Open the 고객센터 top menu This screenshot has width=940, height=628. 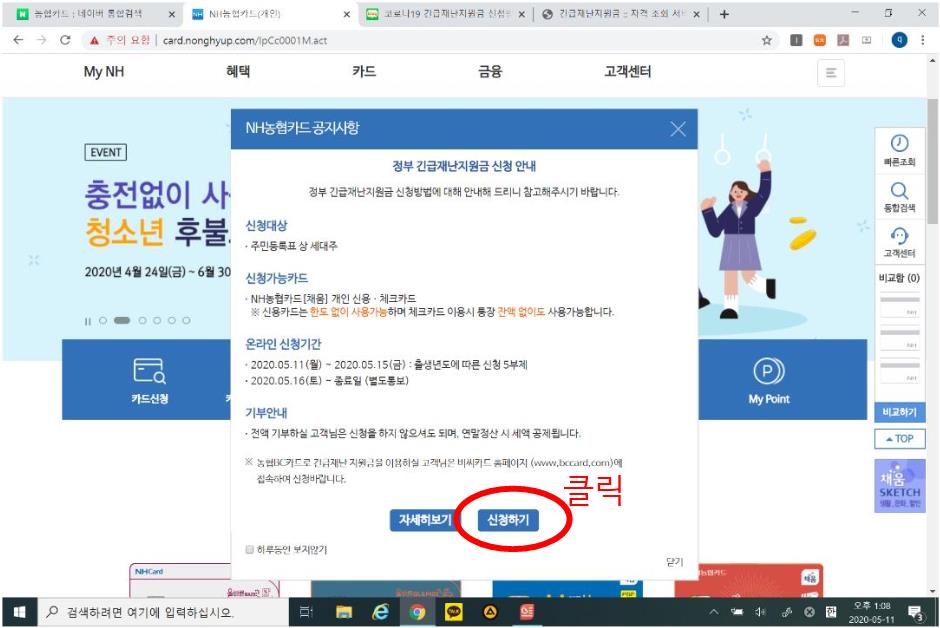(628, 71)
